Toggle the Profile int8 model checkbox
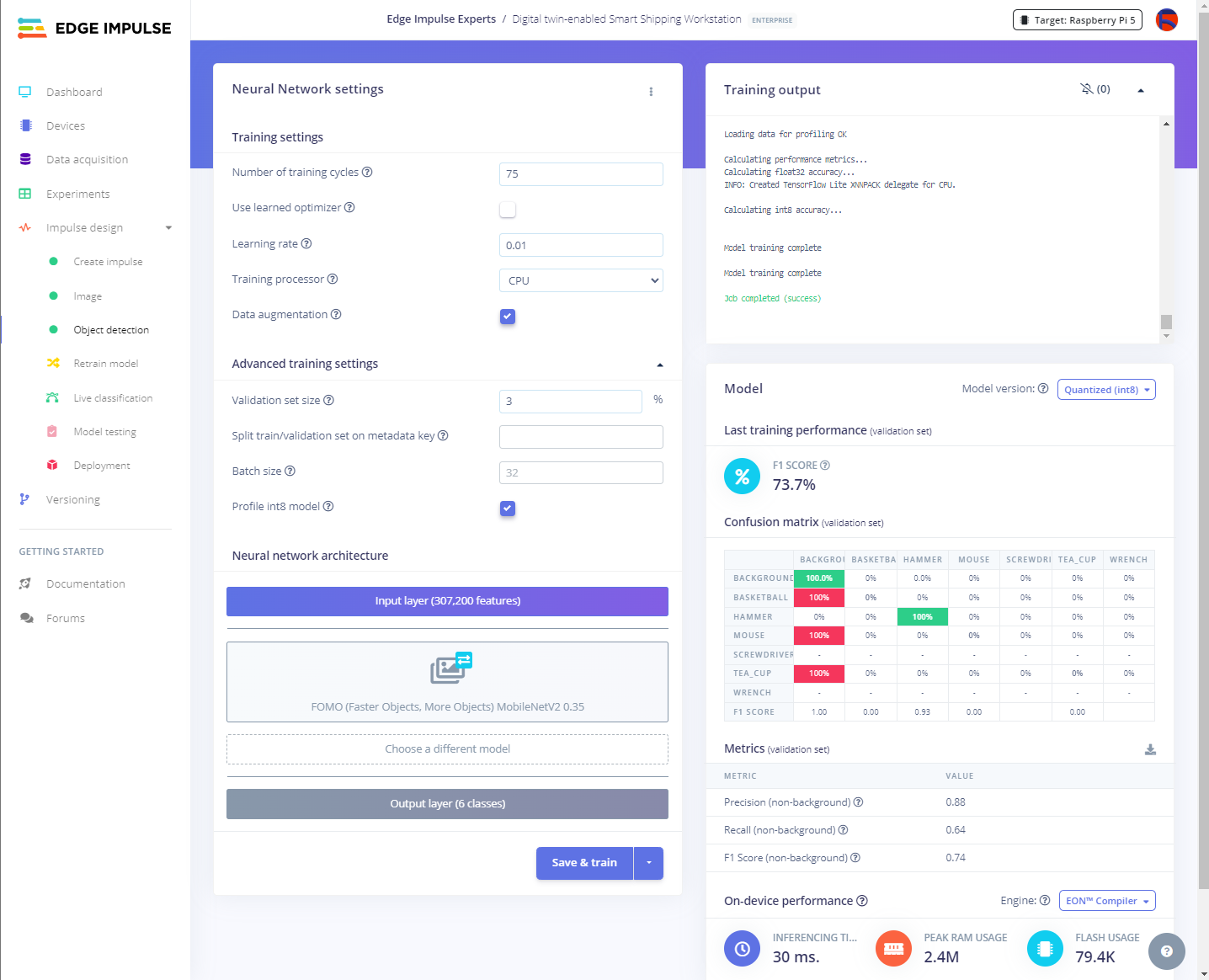Viewport: 1209px width, 980px height. [508, 509]
